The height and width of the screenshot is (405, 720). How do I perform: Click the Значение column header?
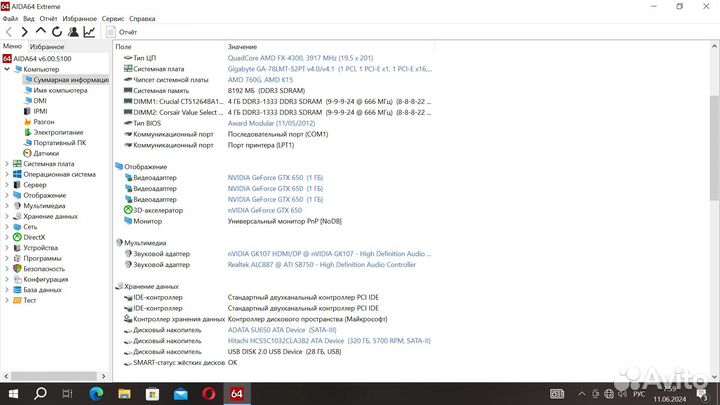242,47
